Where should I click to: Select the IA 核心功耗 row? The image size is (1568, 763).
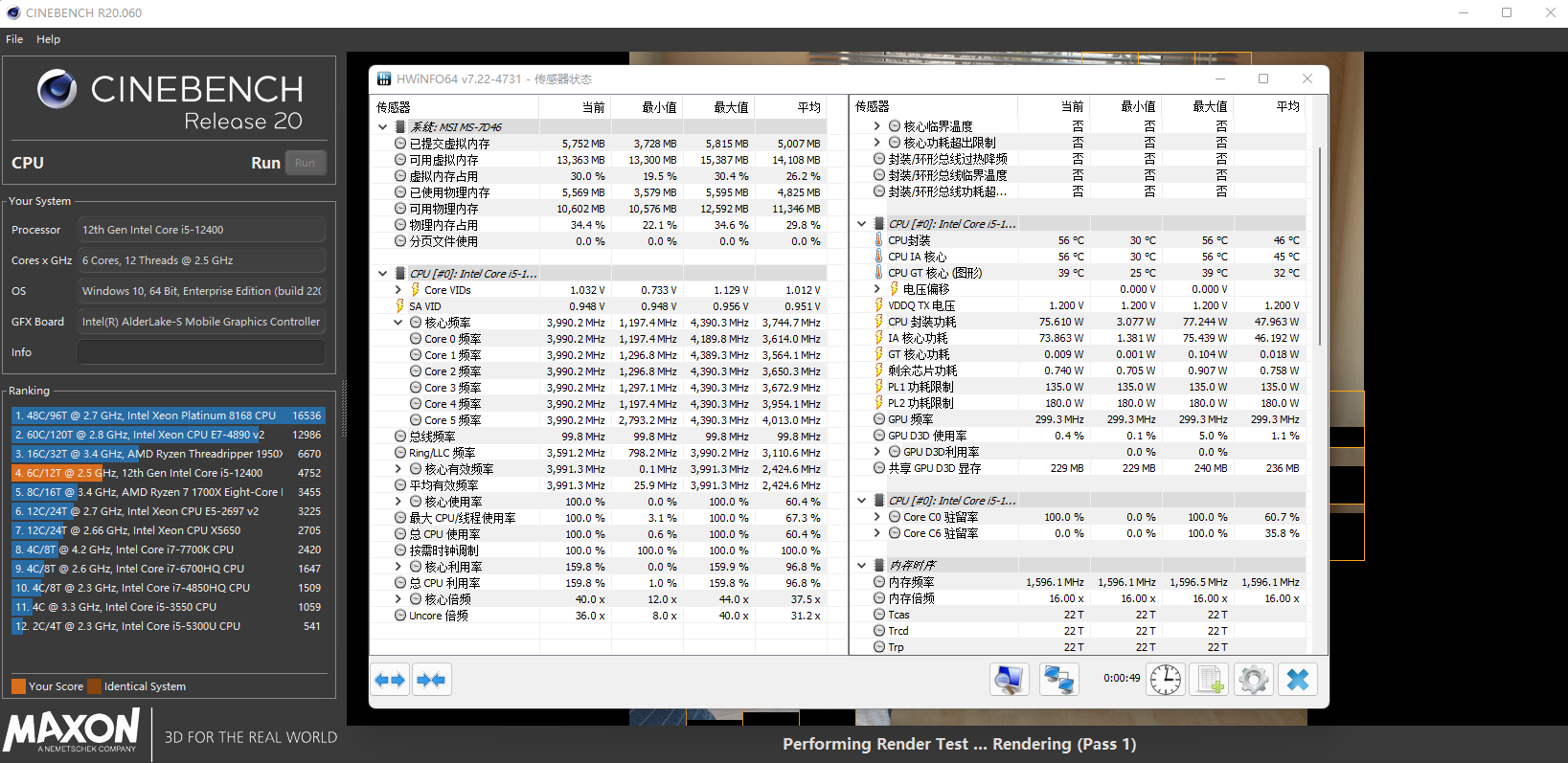click(x=1078, y=338)
